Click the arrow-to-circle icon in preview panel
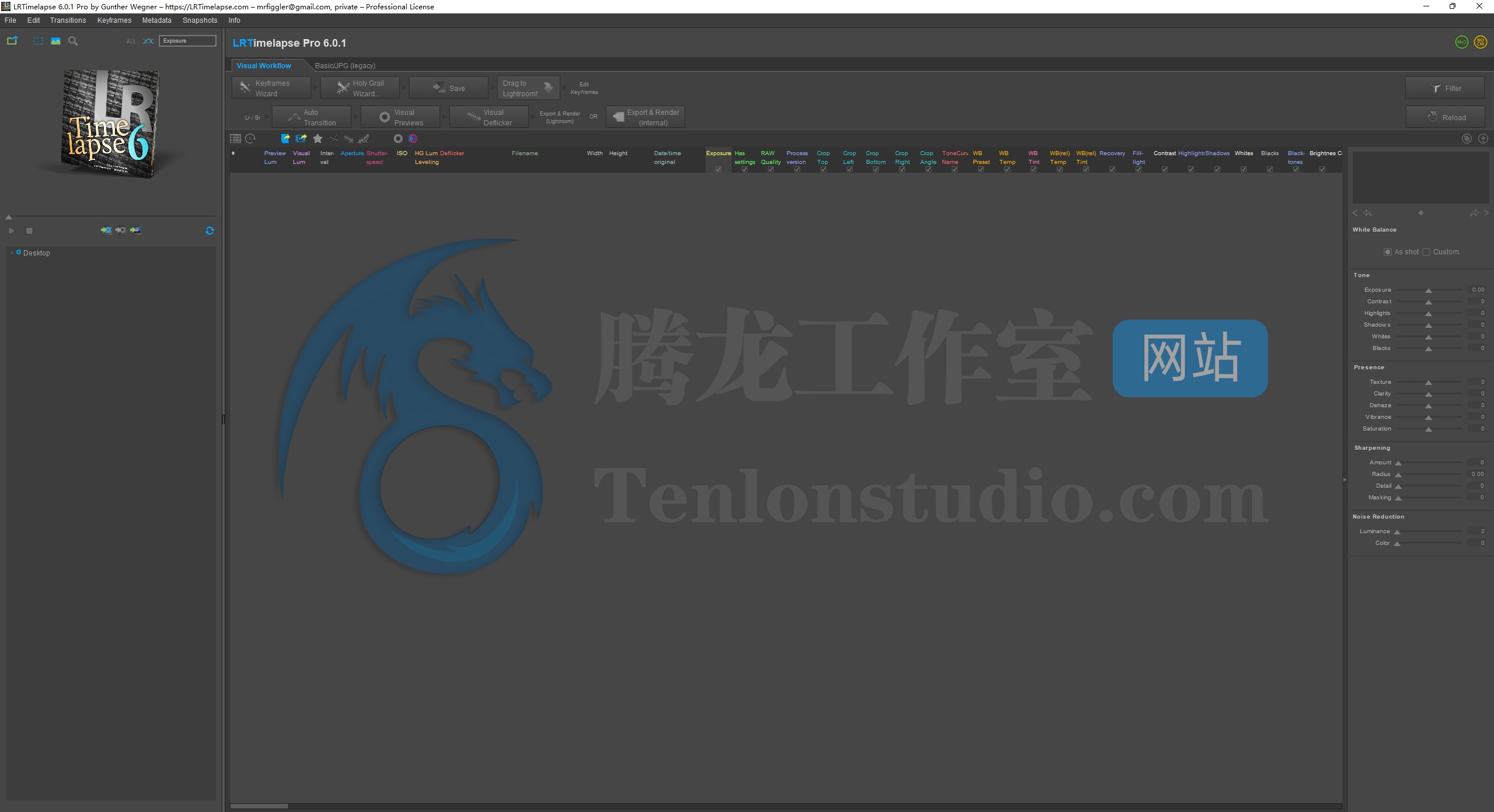The height and width of the screenshot is (812, 1494). [120, 230]
